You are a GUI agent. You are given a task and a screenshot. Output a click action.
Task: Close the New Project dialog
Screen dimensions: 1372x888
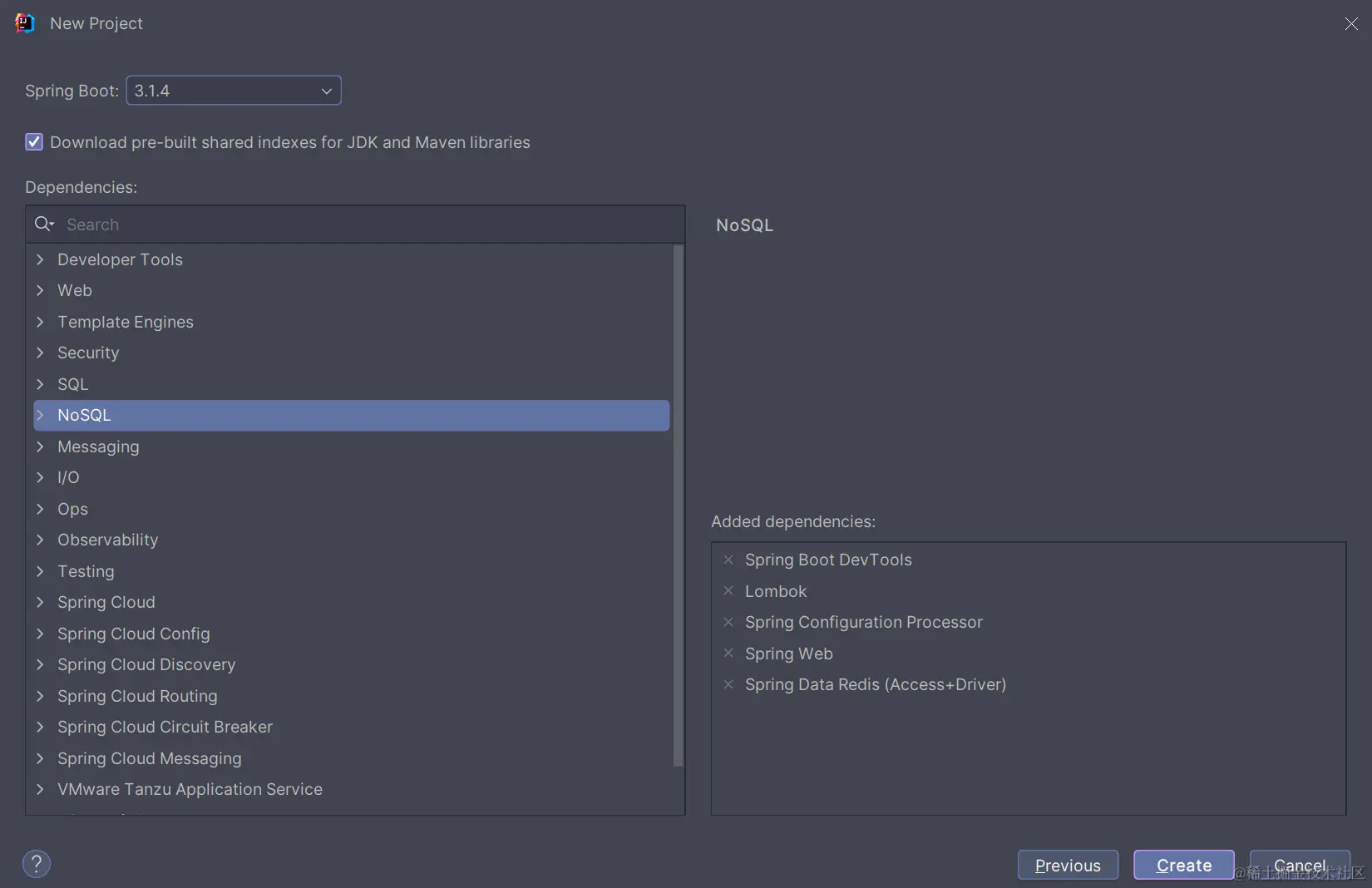1351,24
